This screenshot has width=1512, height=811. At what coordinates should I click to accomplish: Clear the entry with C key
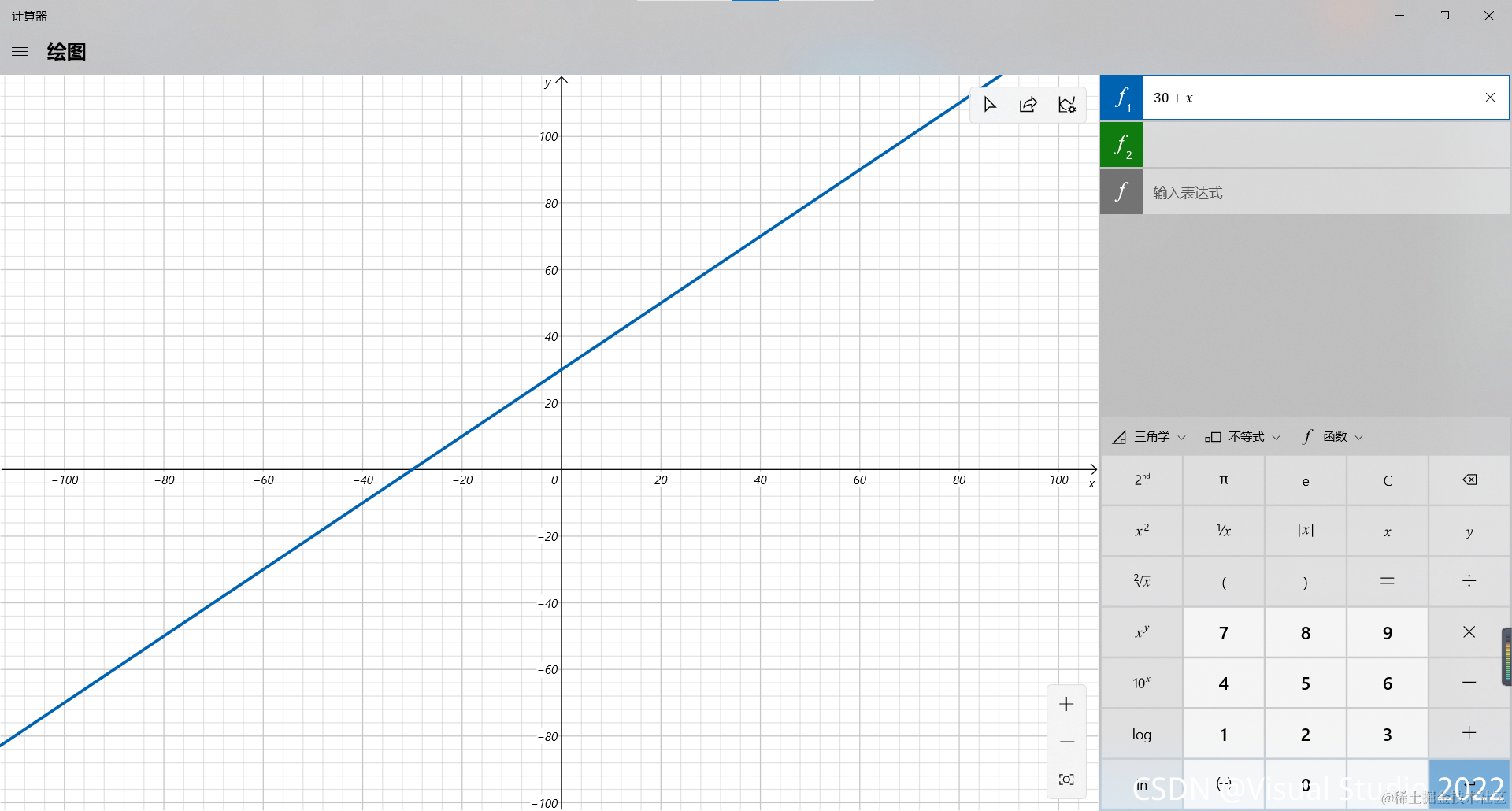click(1388, 480)
